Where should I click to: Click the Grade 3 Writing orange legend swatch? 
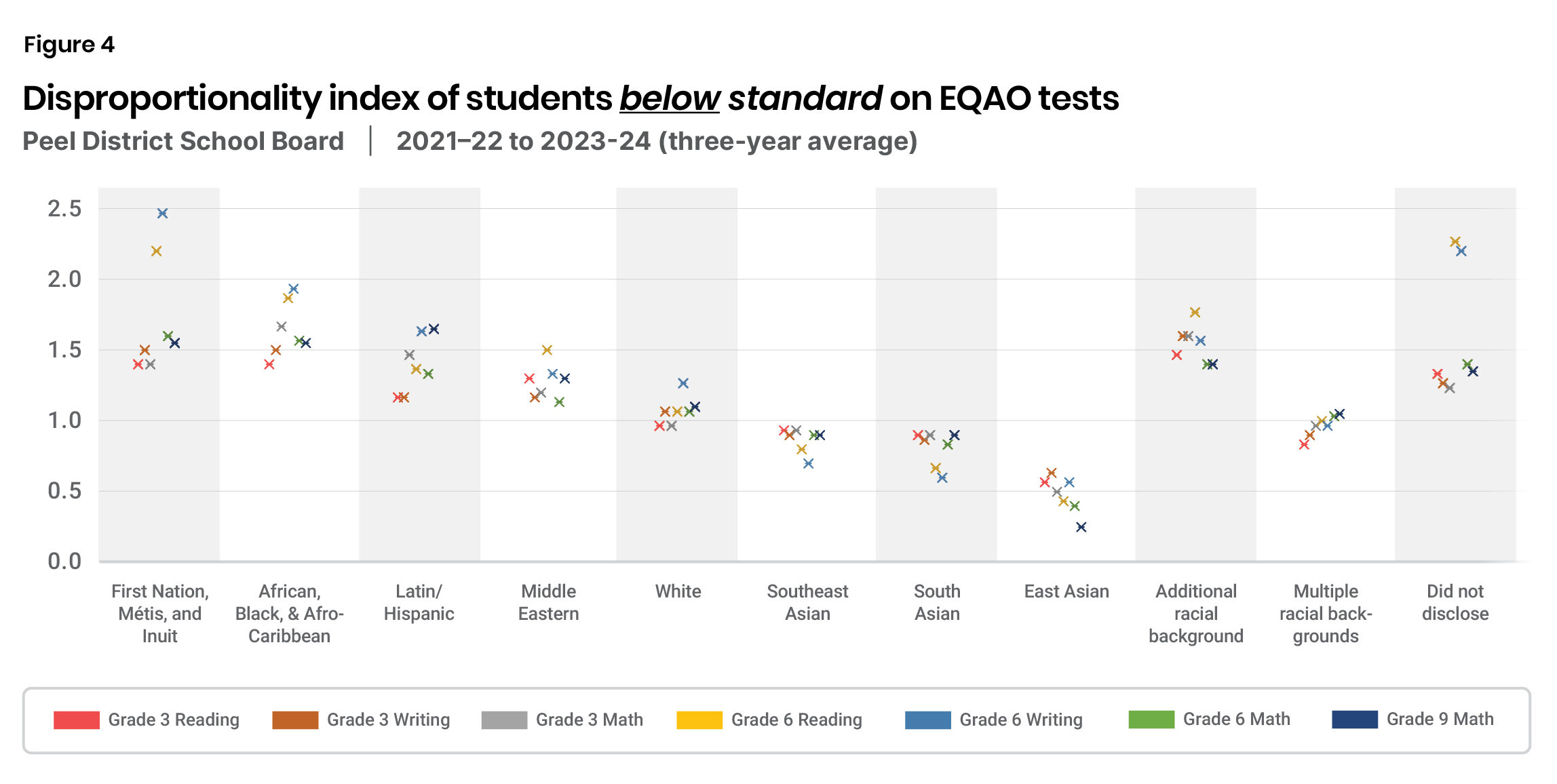coord(294,720)
